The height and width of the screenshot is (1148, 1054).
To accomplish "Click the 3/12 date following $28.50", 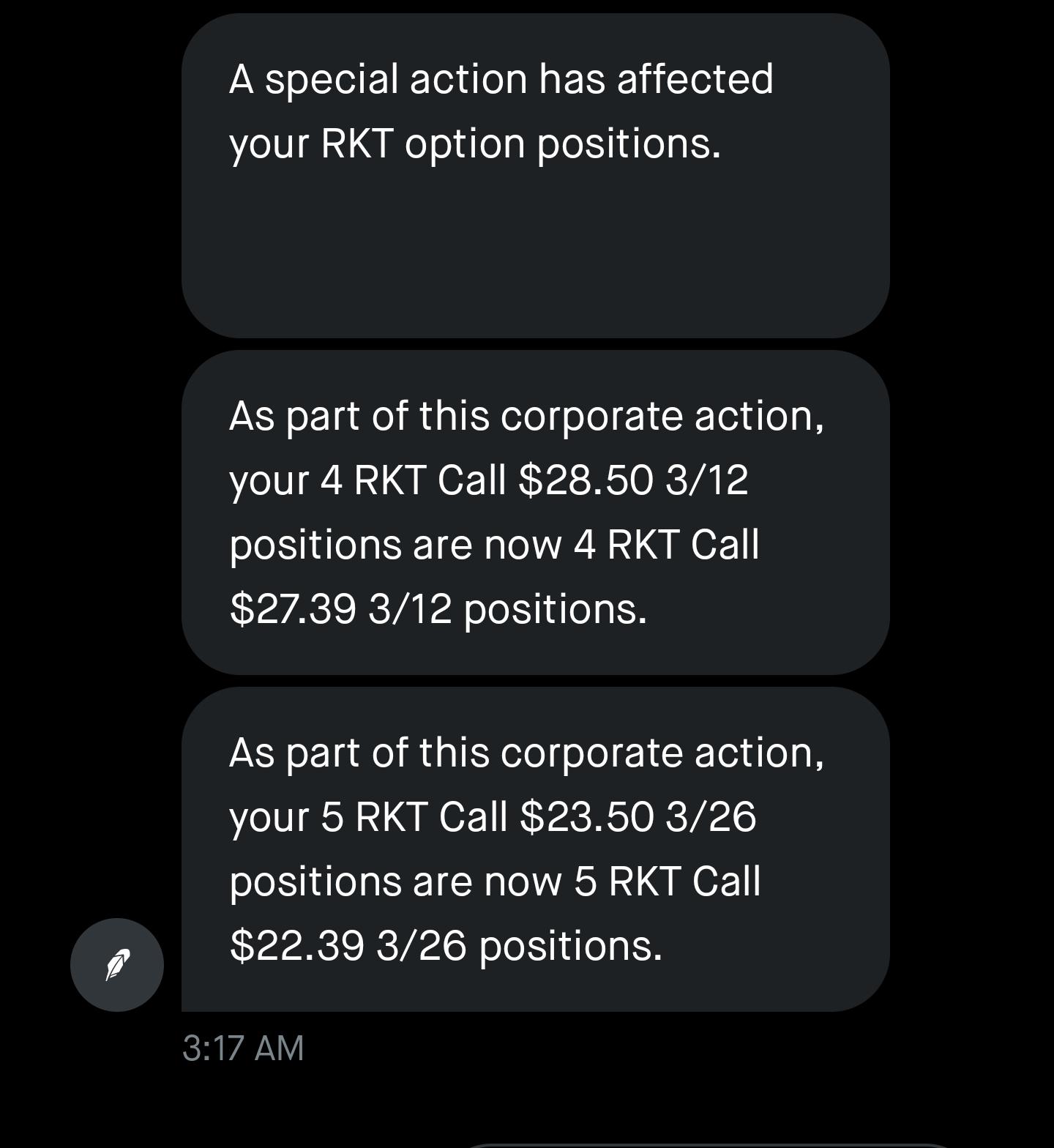I will click(707, 481).
